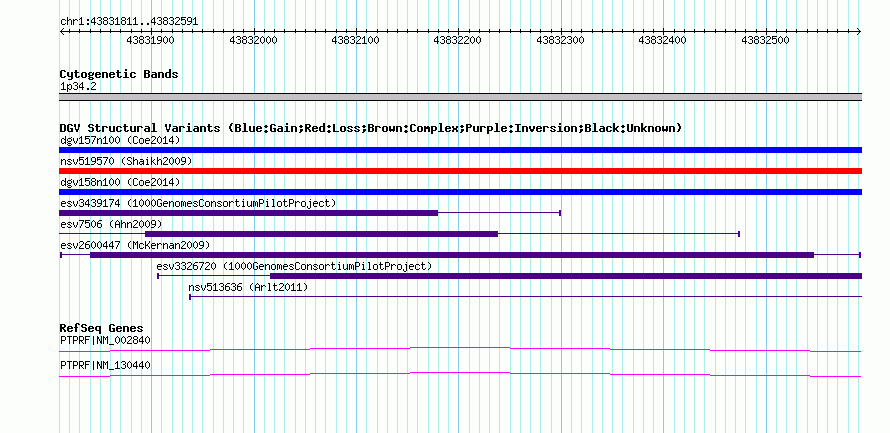
Task: Open PTPRF|NM_002840 gene label
Action: [105, 340]
